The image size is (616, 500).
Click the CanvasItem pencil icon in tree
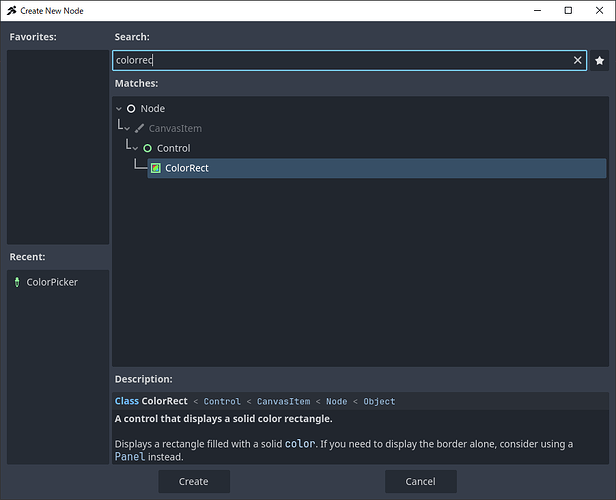[140, 128]
